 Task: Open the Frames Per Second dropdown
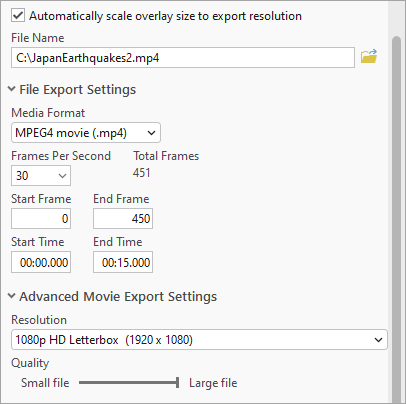point(41,176)
